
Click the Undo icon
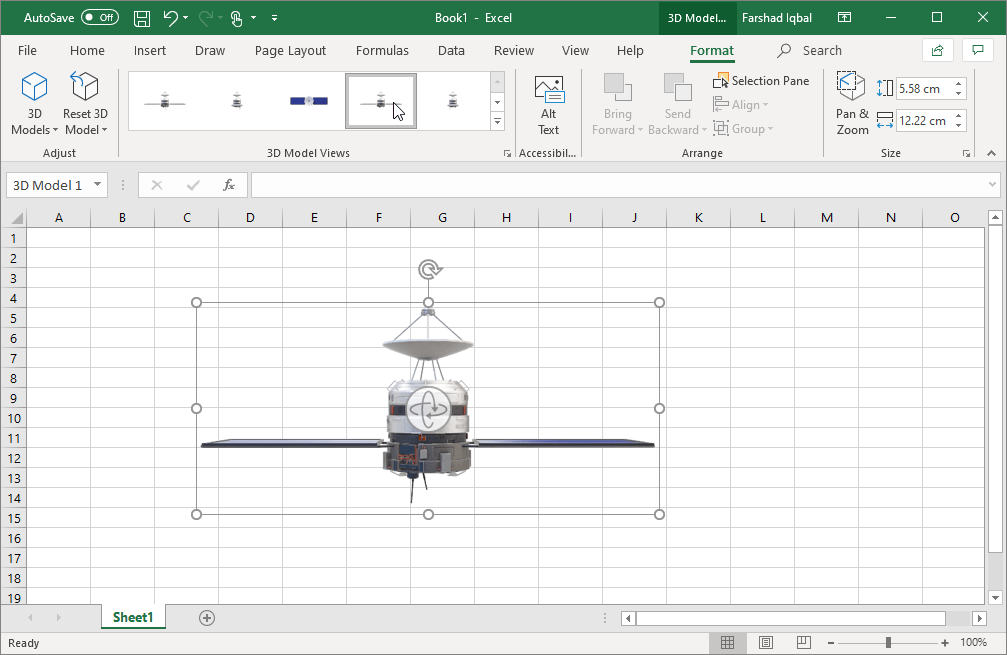pos(168,17)
